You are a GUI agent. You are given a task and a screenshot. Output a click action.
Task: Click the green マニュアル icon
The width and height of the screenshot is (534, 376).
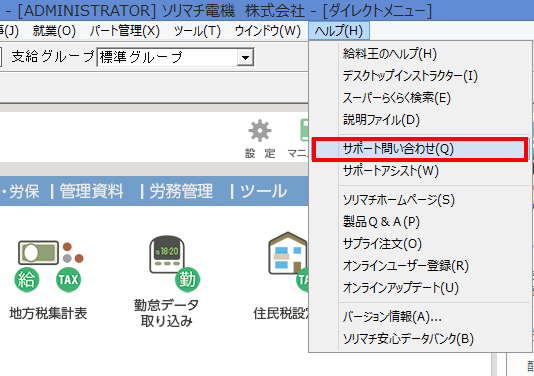[x=304, y=130]
